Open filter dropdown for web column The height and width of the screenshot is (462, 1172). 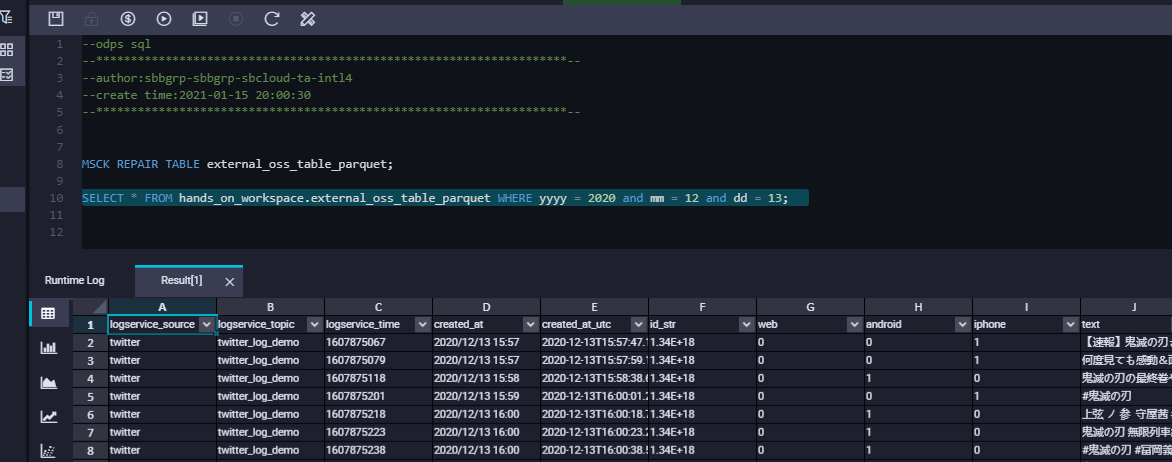coord(854,324)
